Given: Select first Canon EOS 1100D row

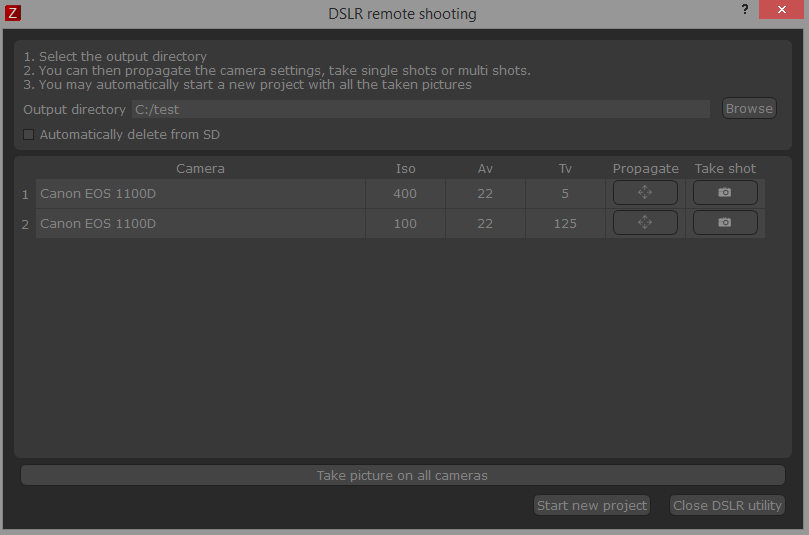Looking at the screenshot, I should [x=200, y=194].
